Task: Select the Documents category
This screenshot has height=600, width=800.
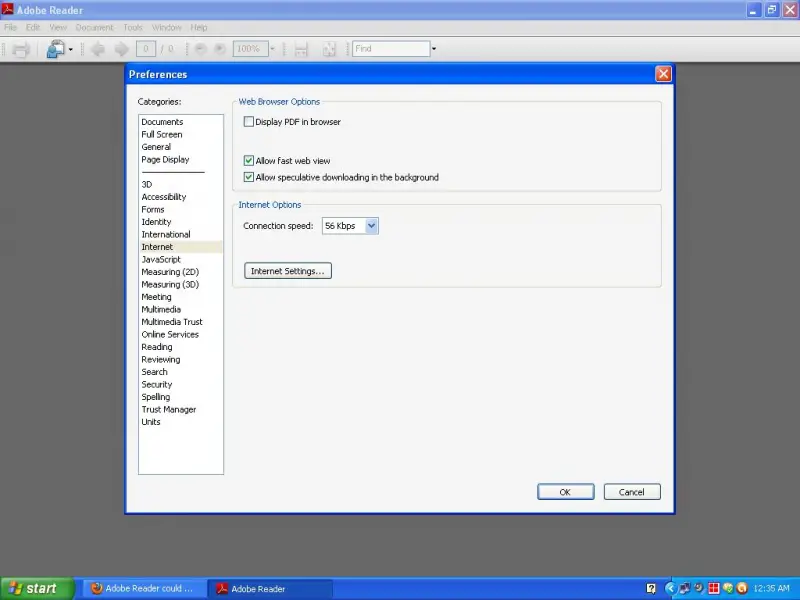Action: [x=162, y=122]
